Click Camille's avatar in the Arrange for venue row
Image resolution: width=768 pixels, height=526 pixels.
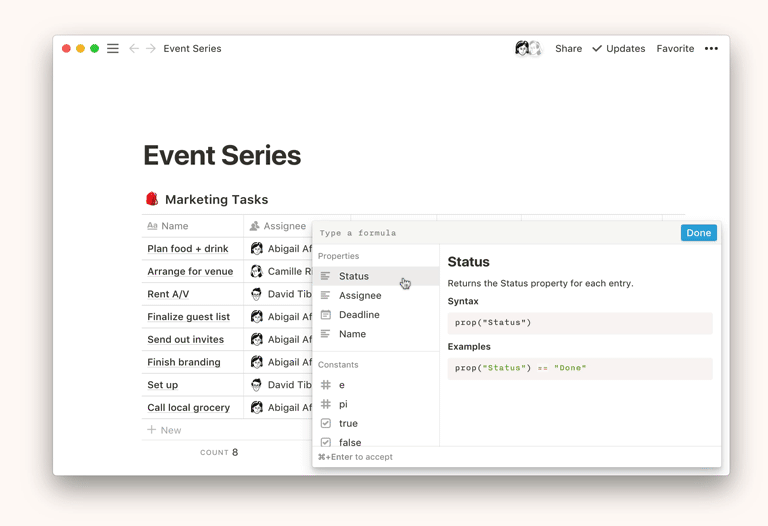coord(257,271)
